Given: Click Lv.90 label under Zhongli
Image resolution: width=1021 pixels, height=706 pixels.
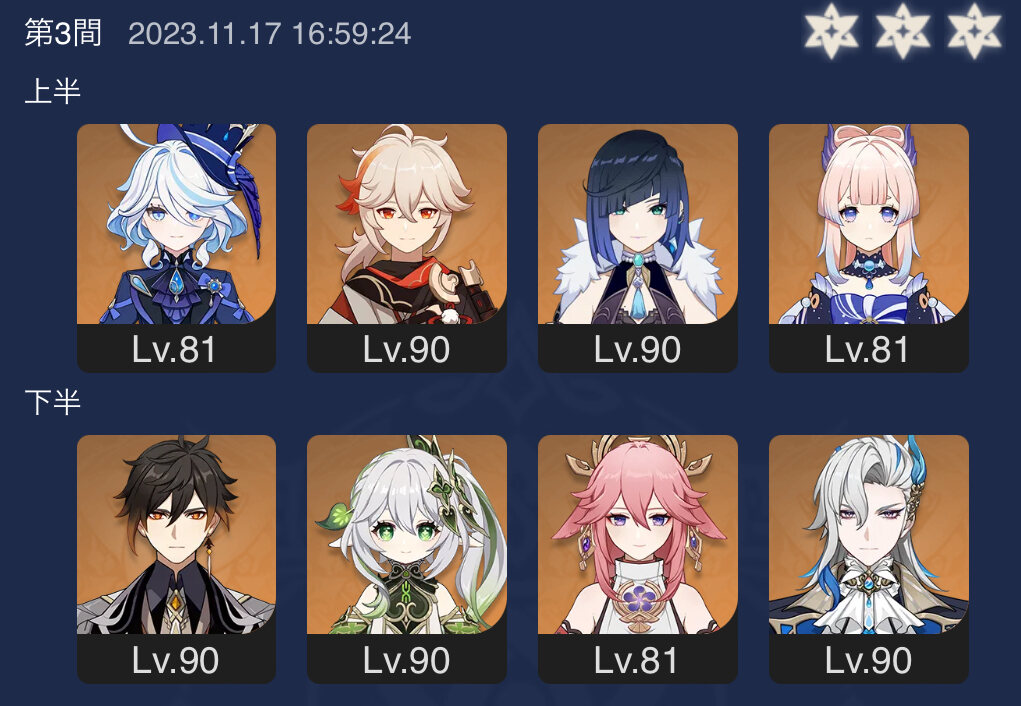Looking at the screenshot, I should pos(175,660).
